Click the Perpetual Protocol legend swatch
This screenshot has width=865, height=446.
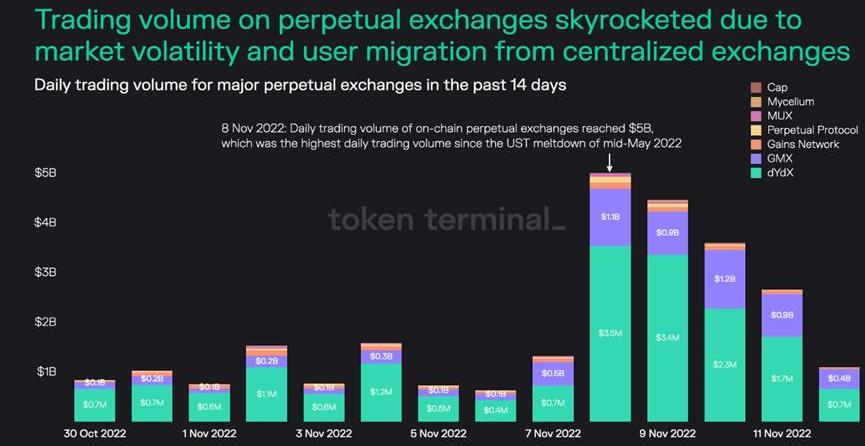[x=754, y=131]
